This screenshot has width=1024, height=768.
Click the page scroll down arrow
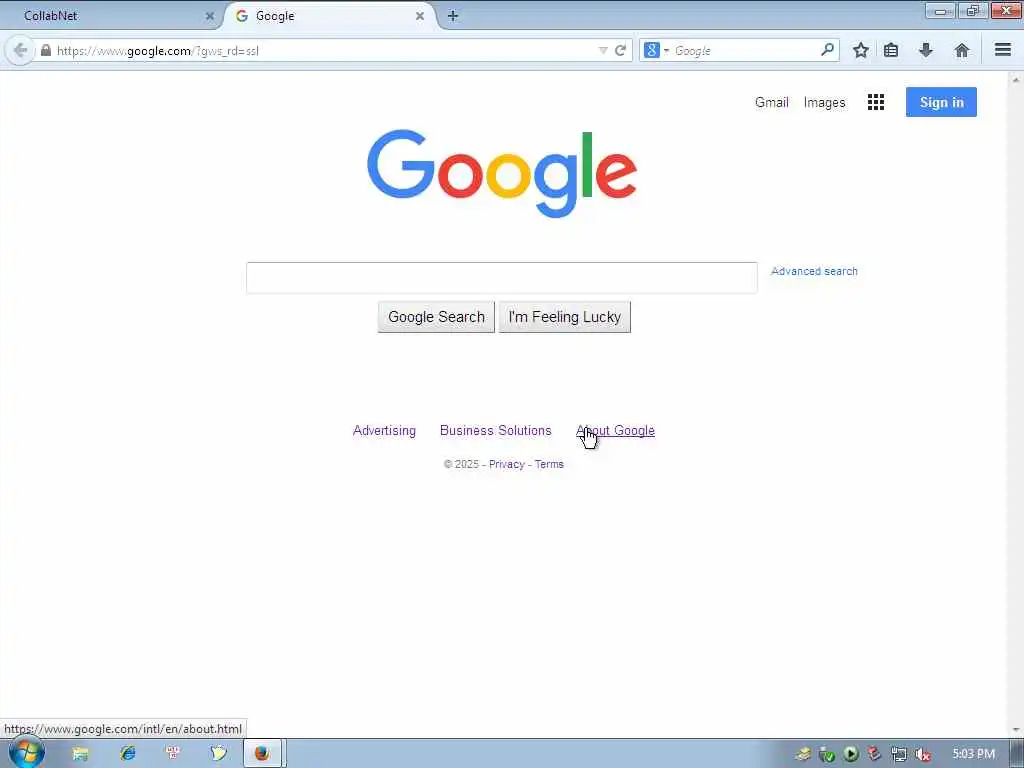(x=1016, y=729)
